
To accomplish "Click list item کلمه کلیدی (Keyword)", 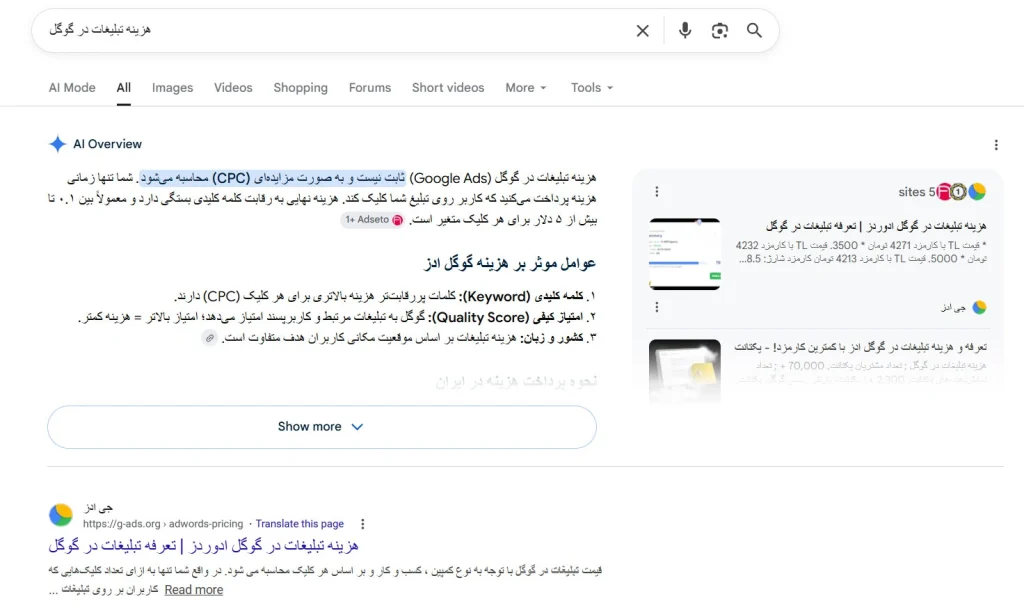I will pos(385,296).
